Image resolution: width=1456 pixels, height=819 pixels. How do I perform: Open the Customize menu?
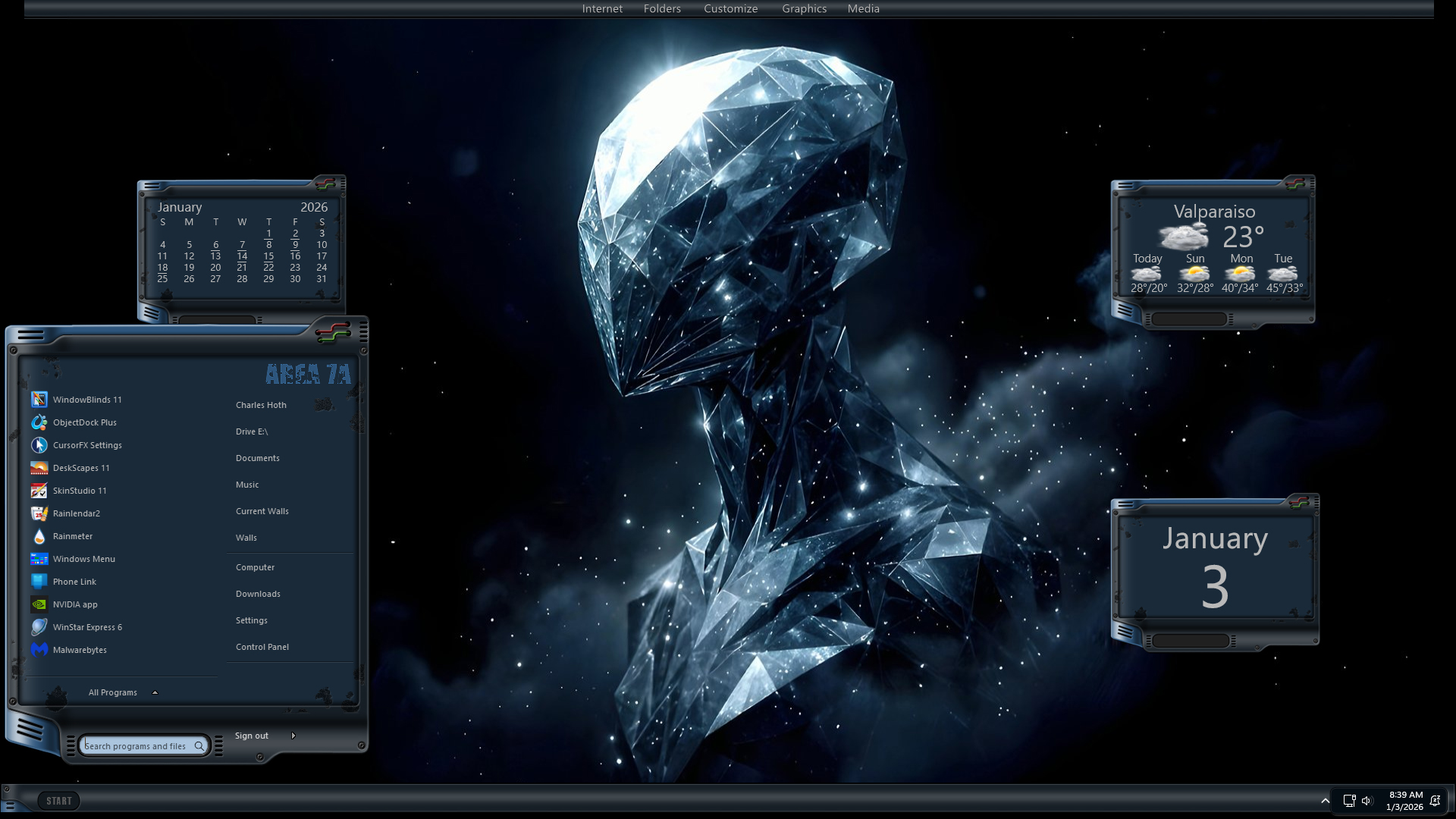click(x=730, y=9)
